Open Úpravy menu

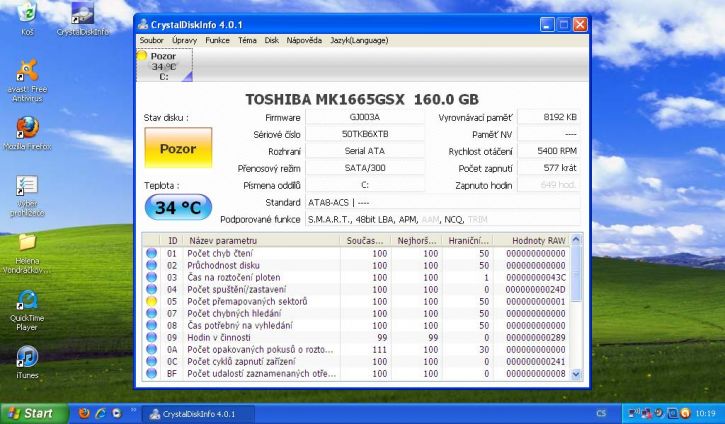pyautogui.click(x=184, y=40)
